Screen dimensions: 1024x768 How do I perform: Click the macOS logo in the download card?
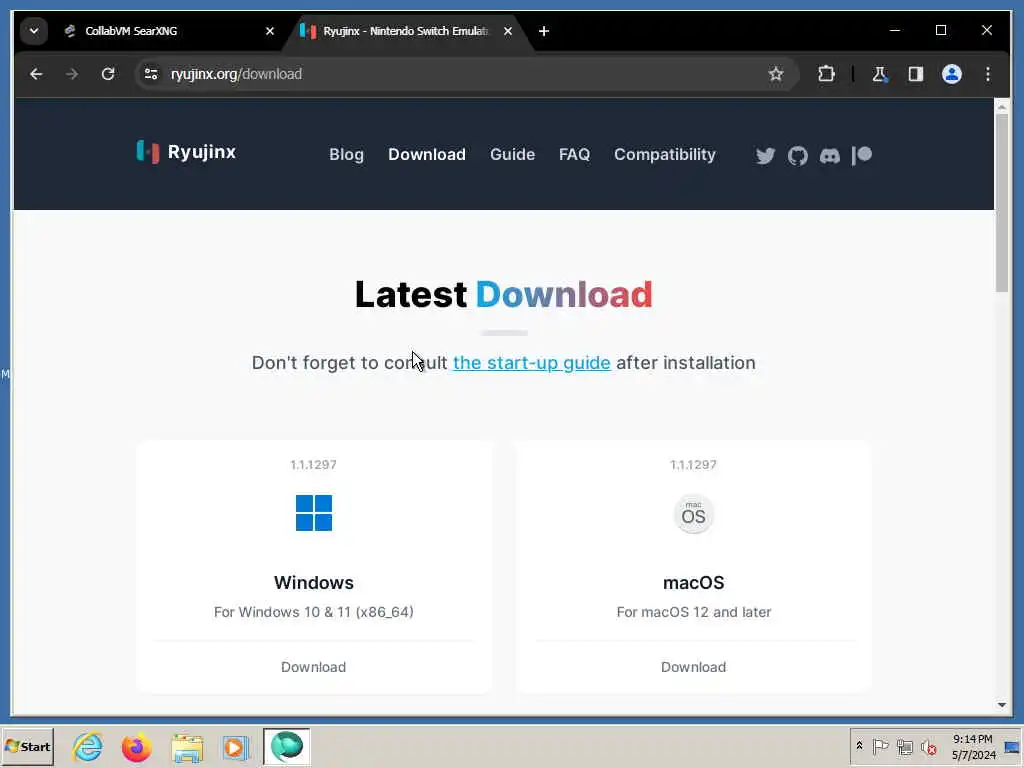[694, 514]
